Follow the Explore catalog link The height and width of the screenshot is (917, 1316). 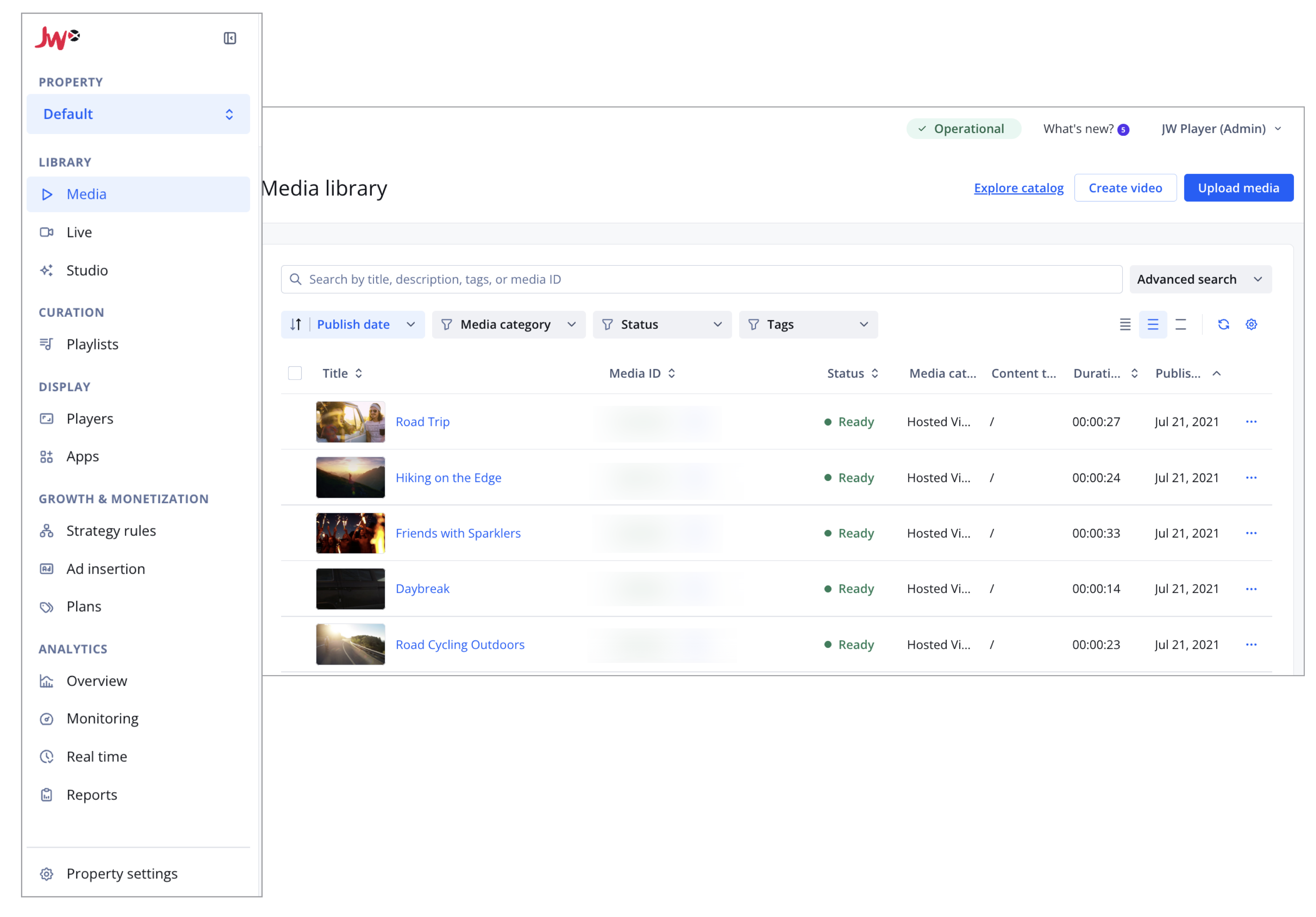pyautogui.click(x=1018, y=188)
